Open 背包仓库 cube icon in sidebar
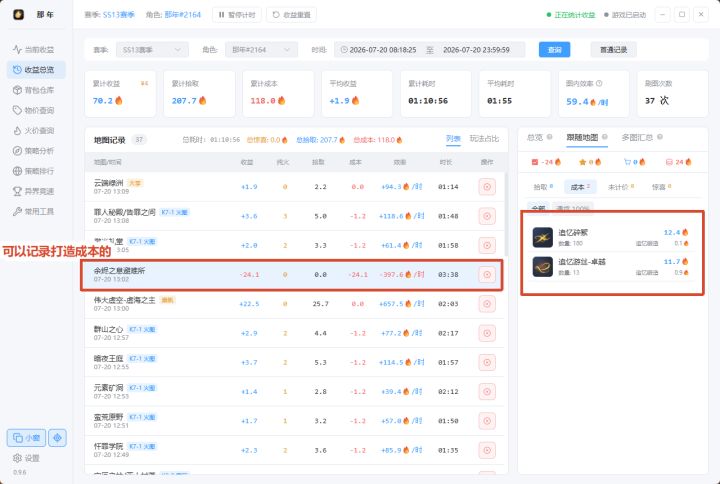 [17, 90]
